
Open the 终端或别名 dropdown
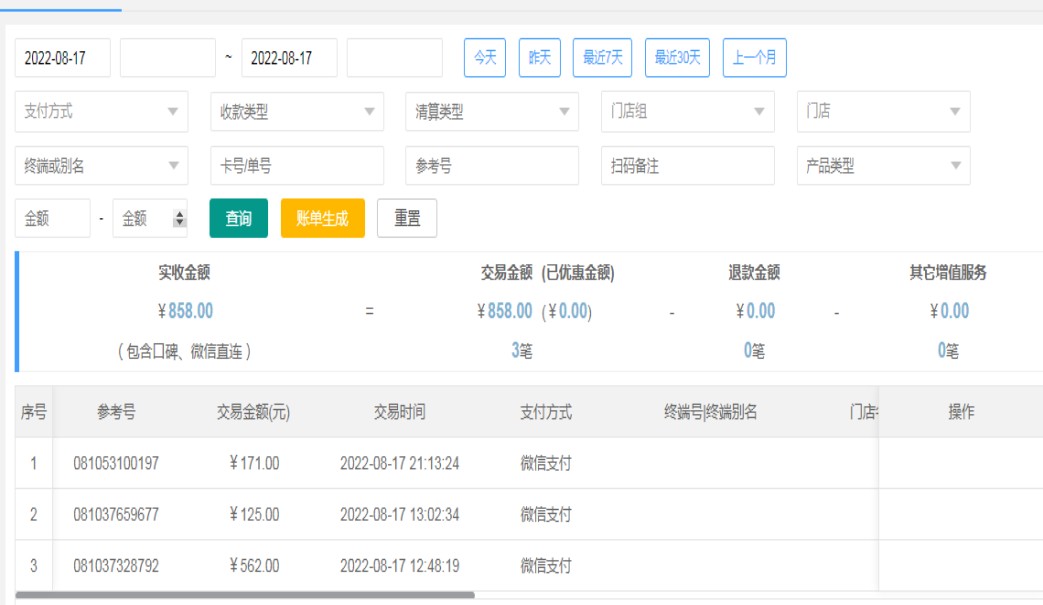tap(101, 167)
